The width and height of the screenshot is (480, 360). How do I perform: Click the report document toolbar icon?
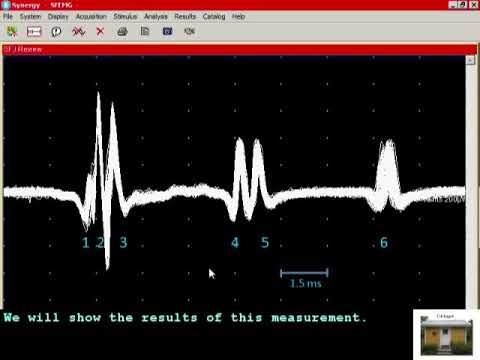pos(145,31)
